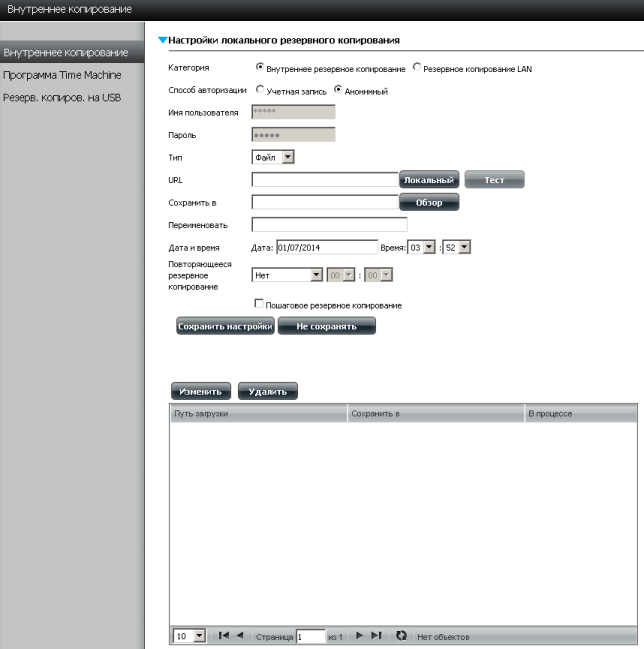Viewport: 644px width, 649px height.
Task: Select Внутреннее резервное копирование radio option
Action: click(260, 67)
